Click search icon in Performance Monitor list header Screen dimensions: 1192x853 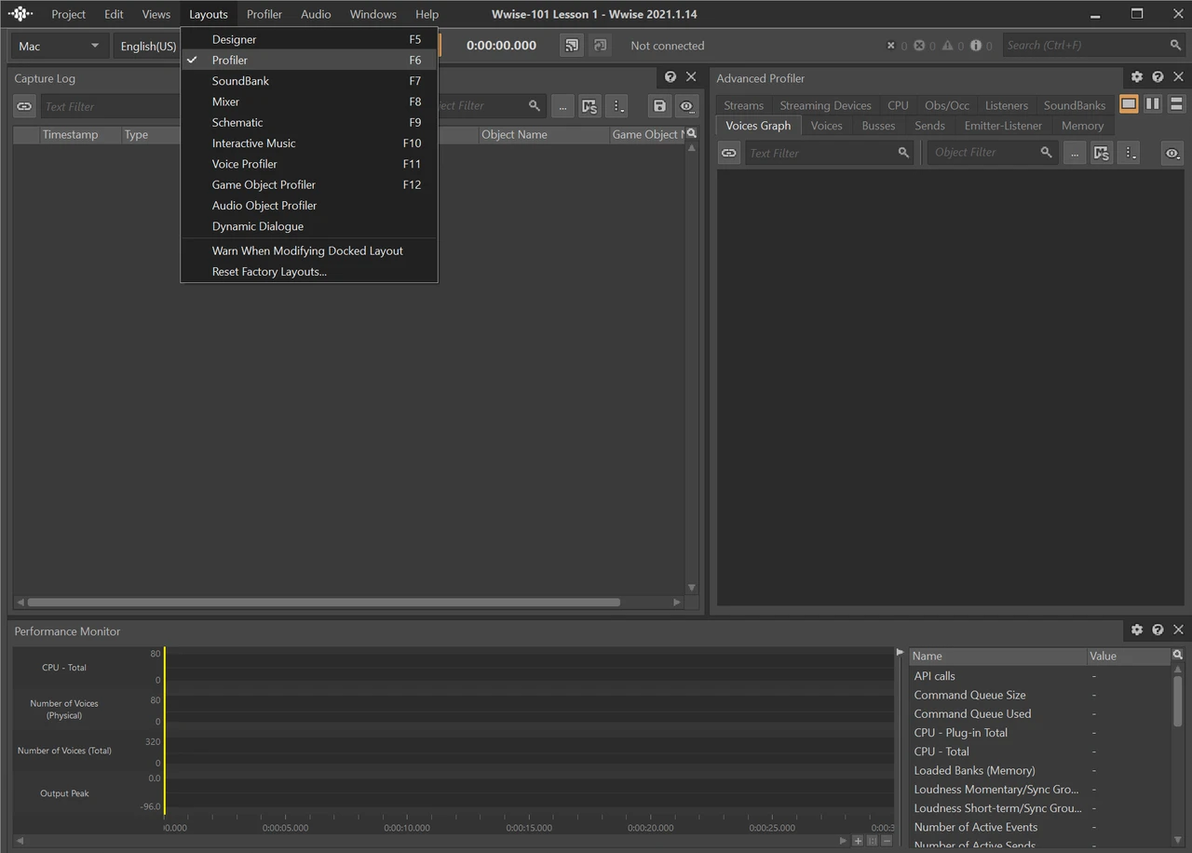click(1178, 655)
